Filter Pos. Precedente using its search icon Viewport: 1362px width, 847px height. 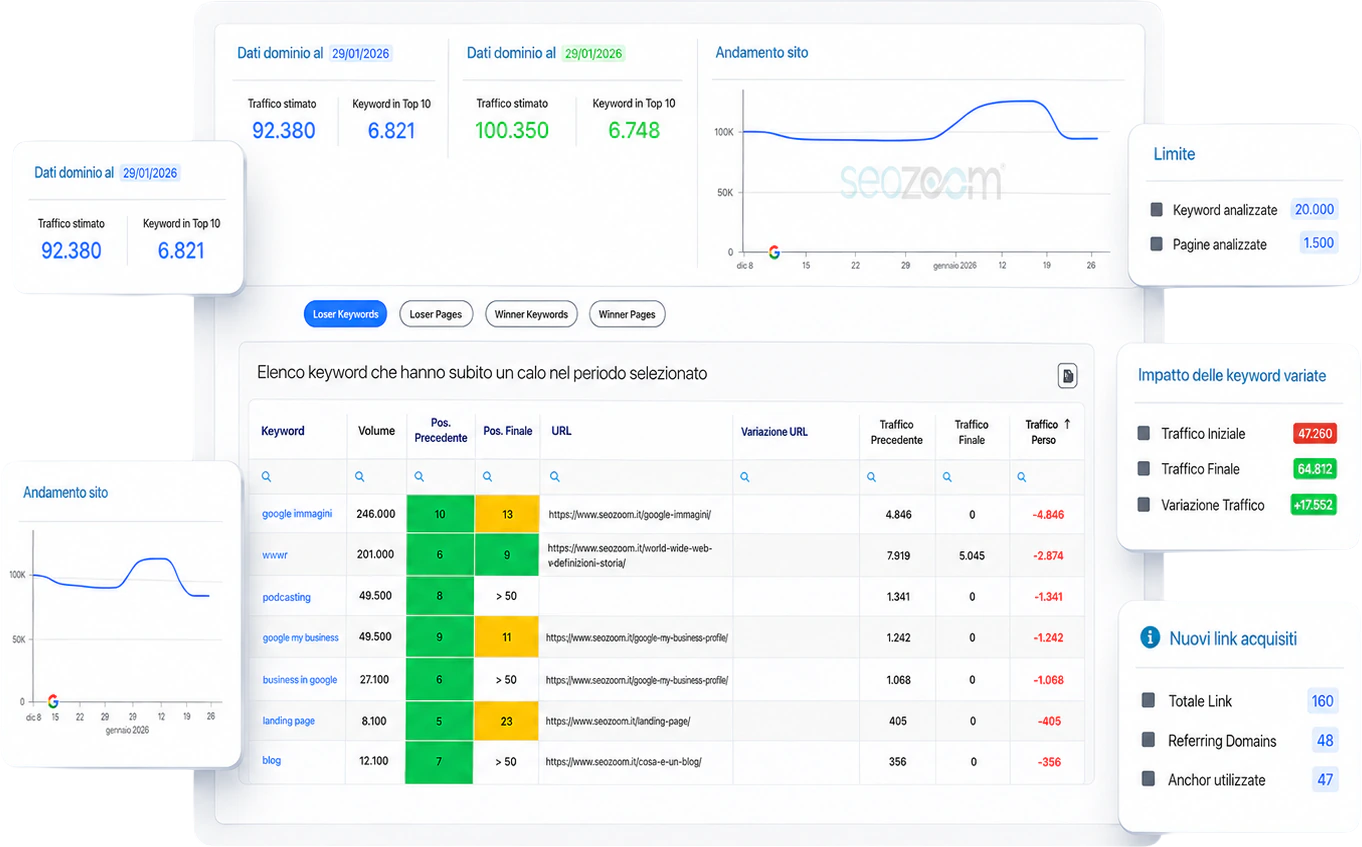(x=419, y=477)
